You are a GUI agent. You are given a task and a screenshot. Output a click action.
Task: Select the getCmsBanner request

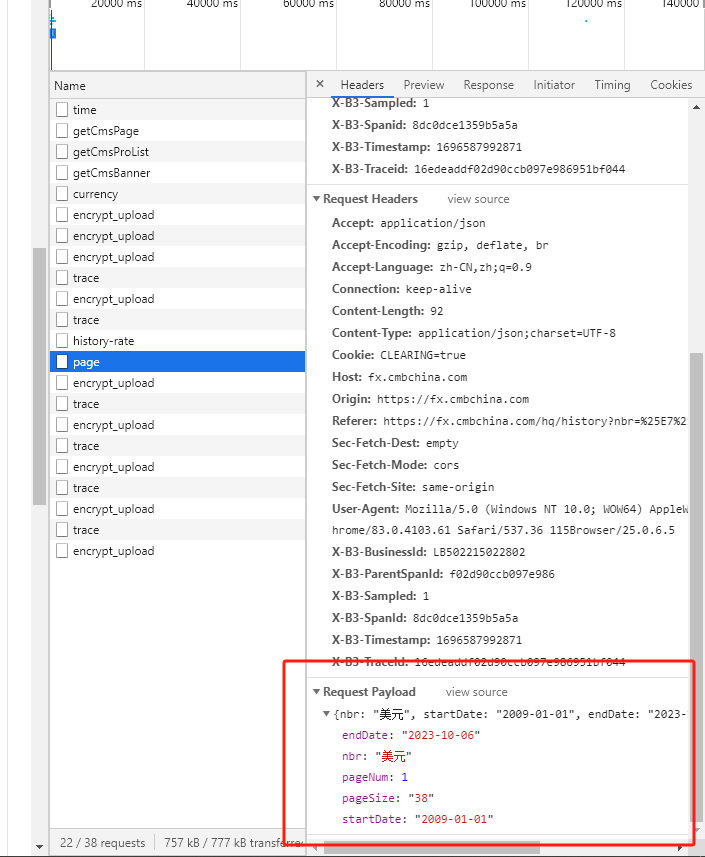click(178, 173)
